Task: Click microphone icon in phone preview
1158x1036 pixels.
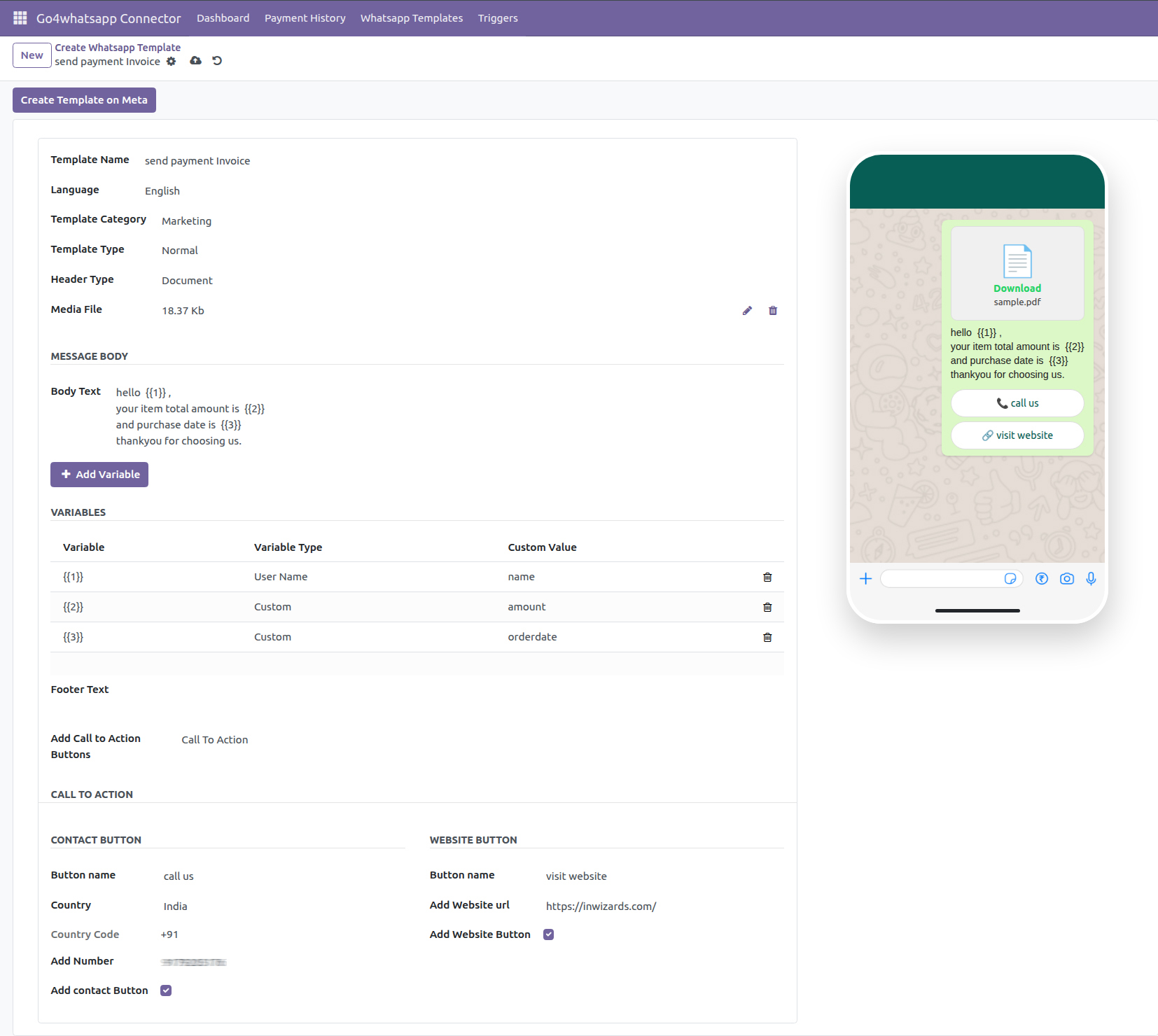Action: point(1090,579)
